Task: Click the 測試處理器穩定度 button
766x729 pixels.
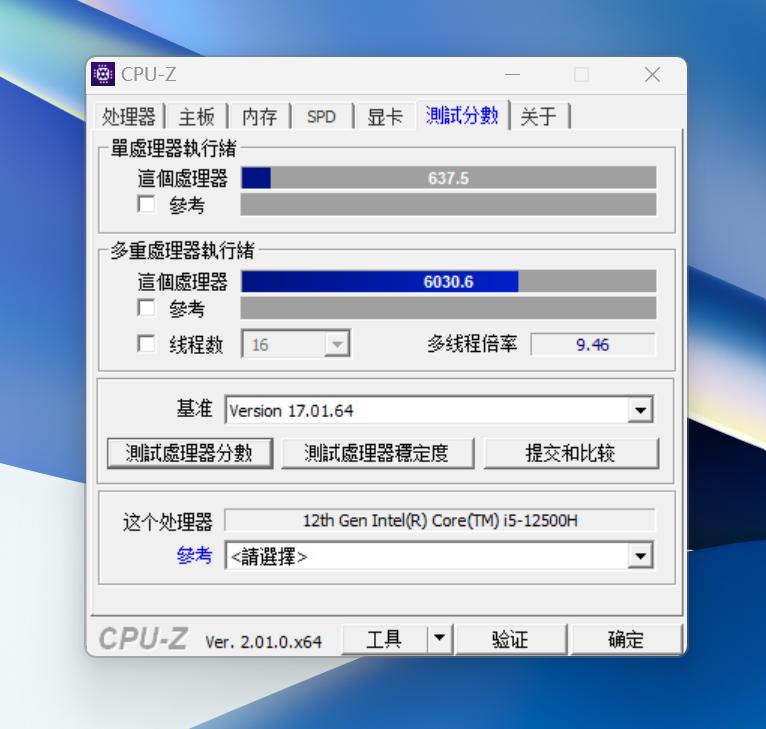Action: coord(378,453)
